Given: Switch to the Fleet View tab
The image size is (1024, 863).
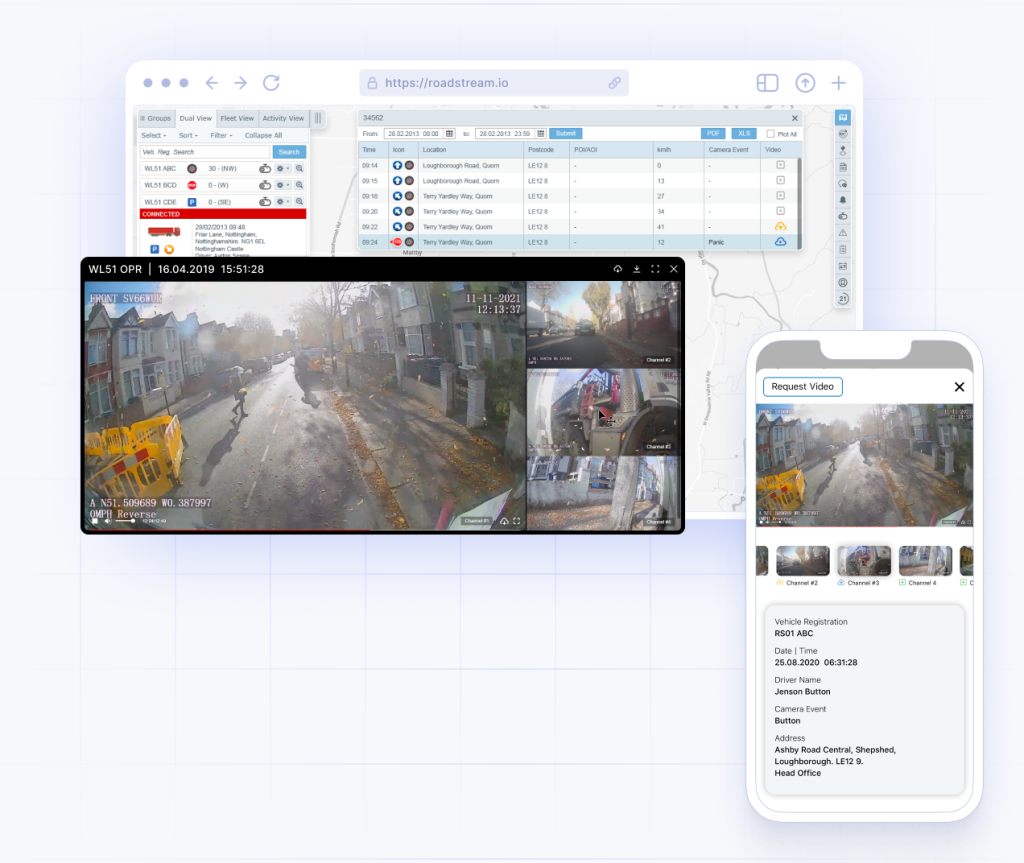Looking at the screenshot, I should pyautogui.click(x=237, y=118).
